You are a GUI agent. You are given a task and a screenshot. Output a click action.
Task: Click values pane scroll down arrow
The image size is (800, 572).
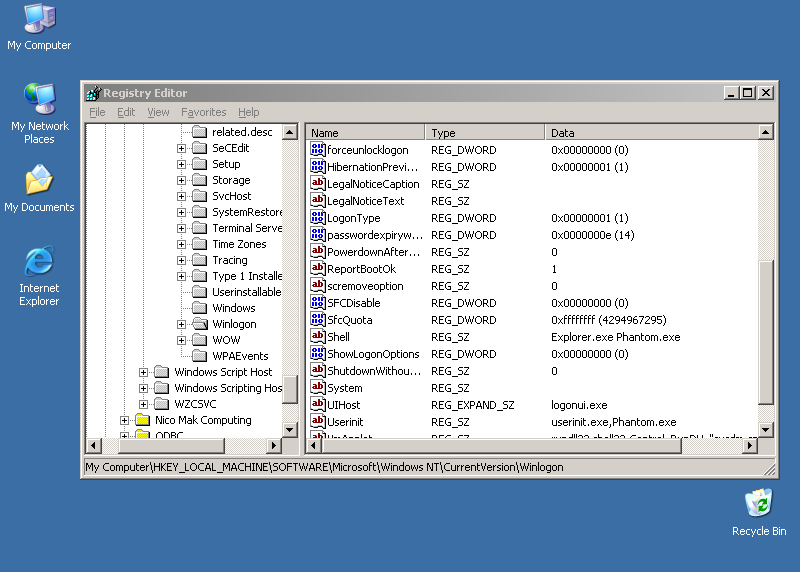pos(765,430)
